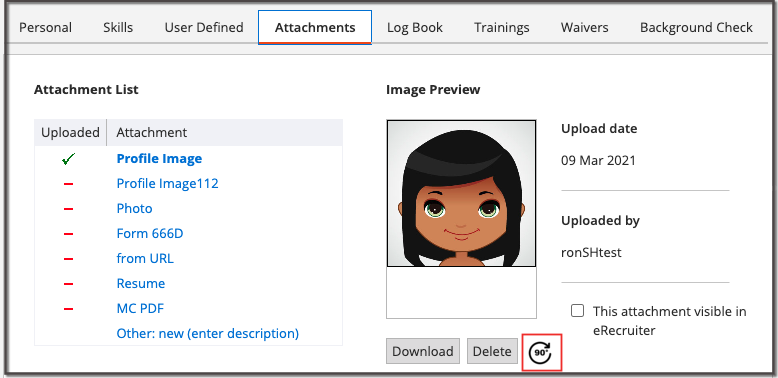Image resolution: width=778 pixels, height=378 pixels.
Task: Switch to the Personal tab
Action: tap(45, 27)
